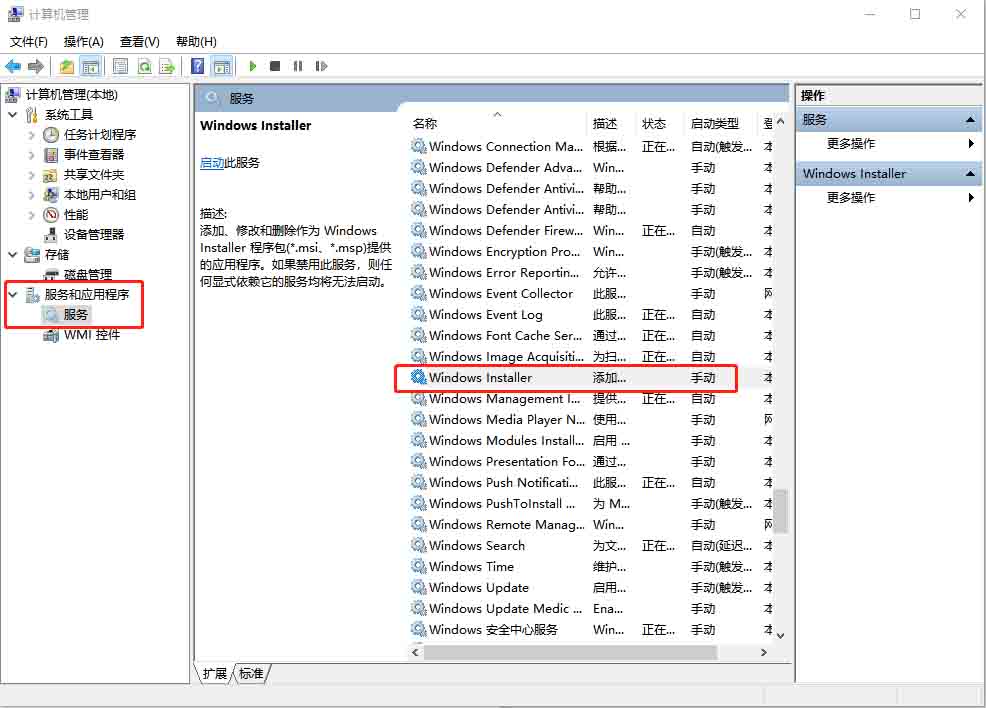Screen dimensions: 986x708
Task: Click the Restart Service toolbar icon
Action: coord(321,66)
